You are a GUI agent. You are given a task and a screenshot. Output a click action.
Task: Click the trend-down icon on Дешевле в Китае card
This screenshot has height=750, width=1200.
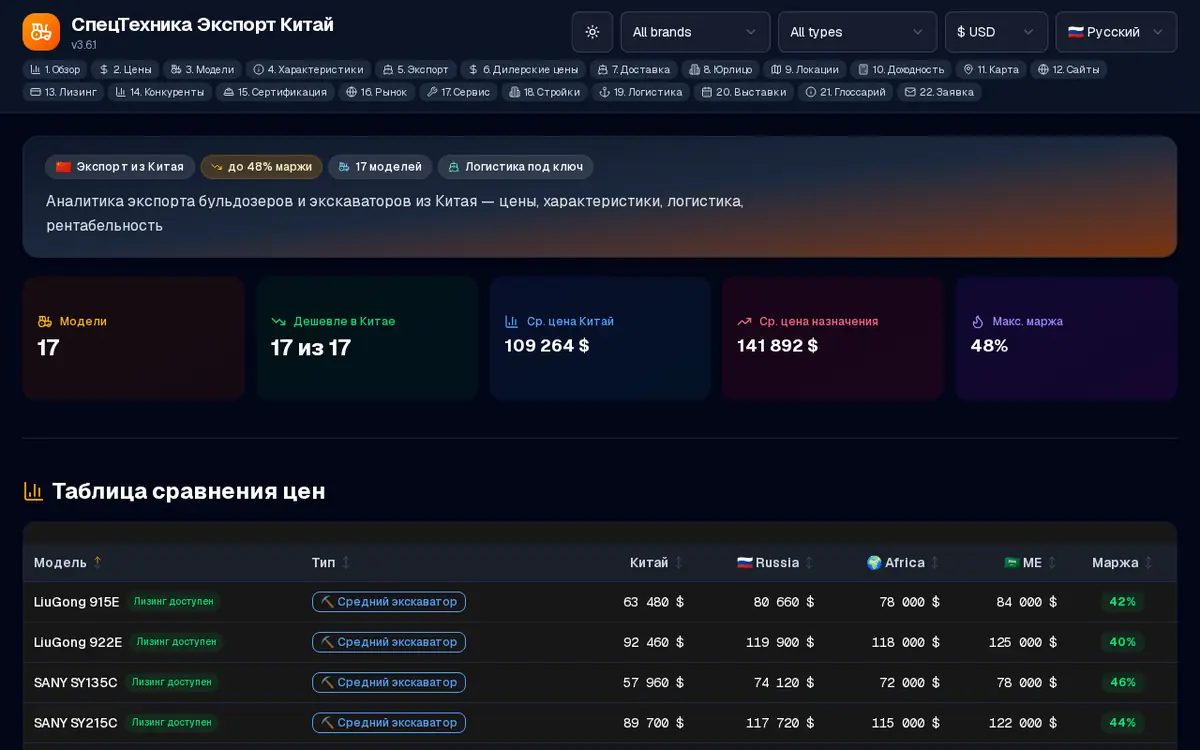pyautogui.click(x=279, y=321)
